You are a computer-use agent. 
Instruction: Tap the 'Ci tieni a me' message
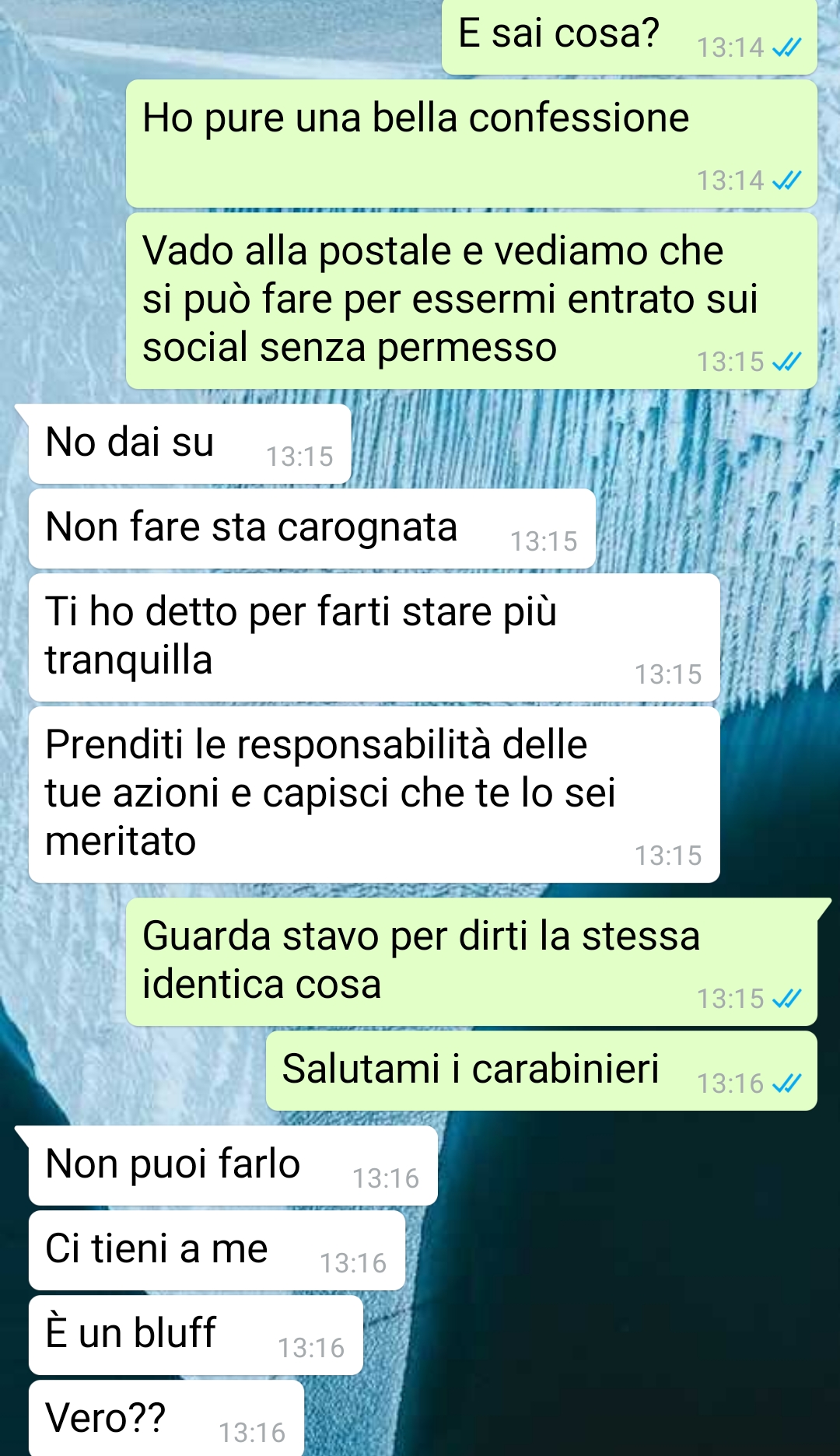coord(217,1250)
